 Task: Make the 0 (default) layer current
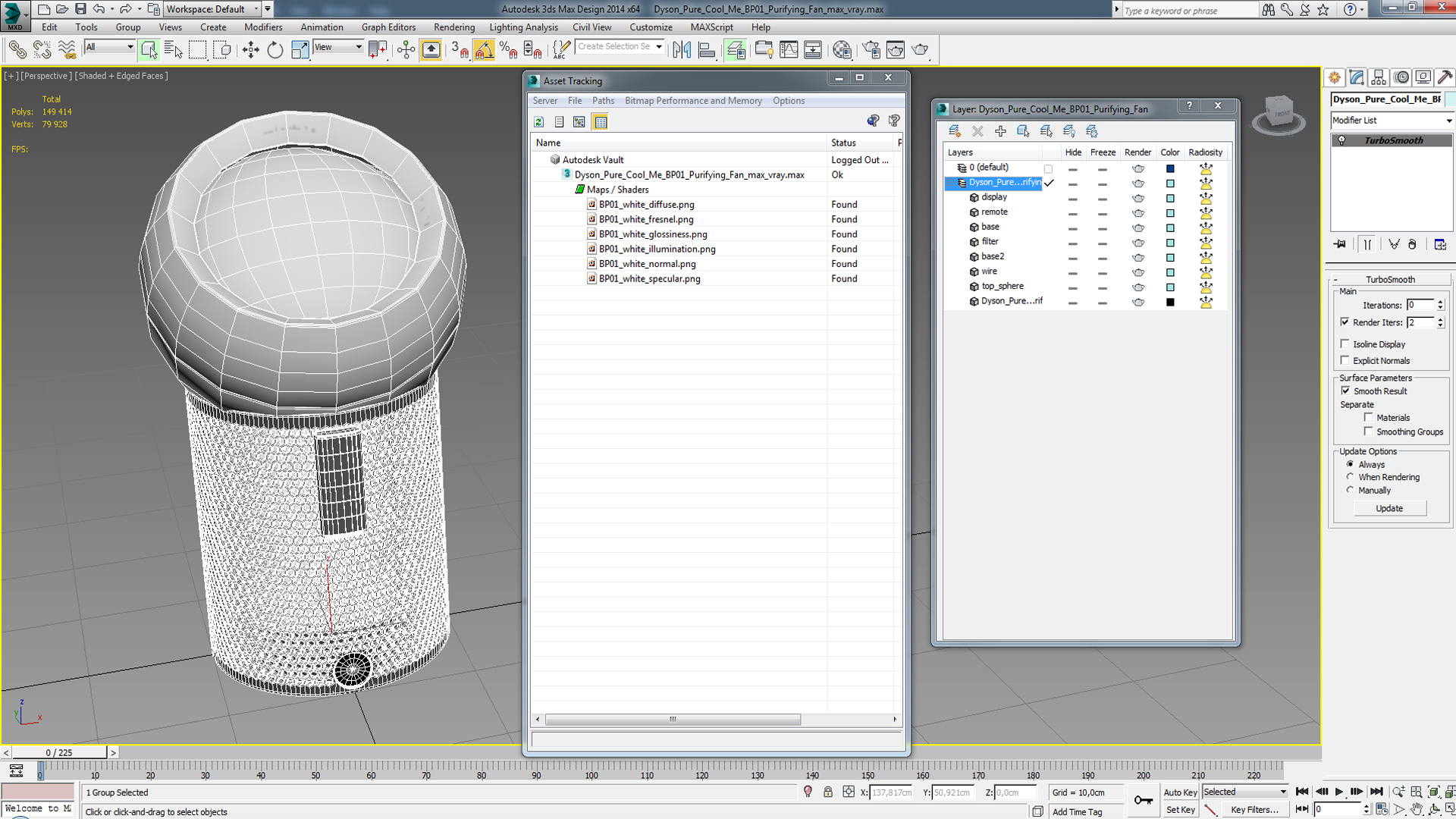pos(1048,168)
